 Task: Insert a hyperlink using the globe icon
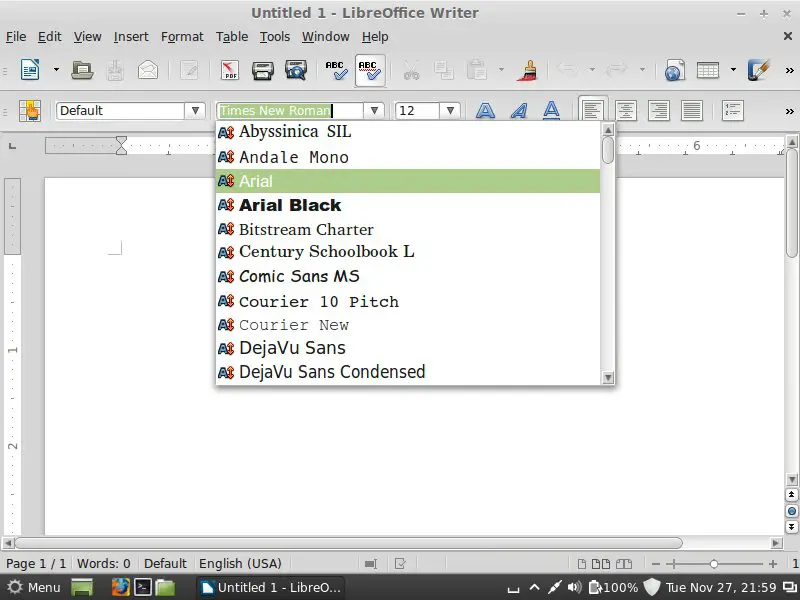[674, 69]
